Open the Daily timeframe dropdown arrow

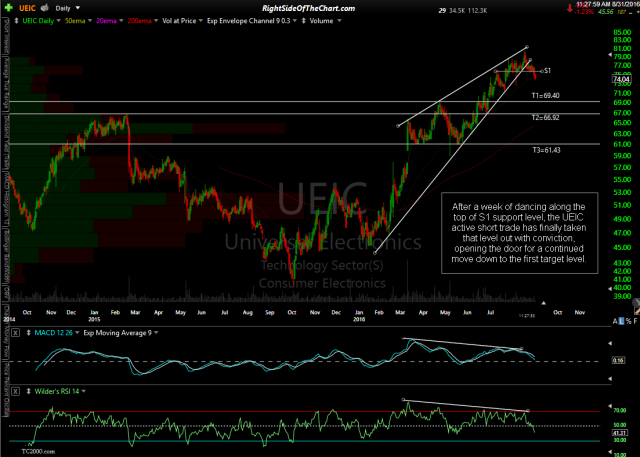[78, 8]
